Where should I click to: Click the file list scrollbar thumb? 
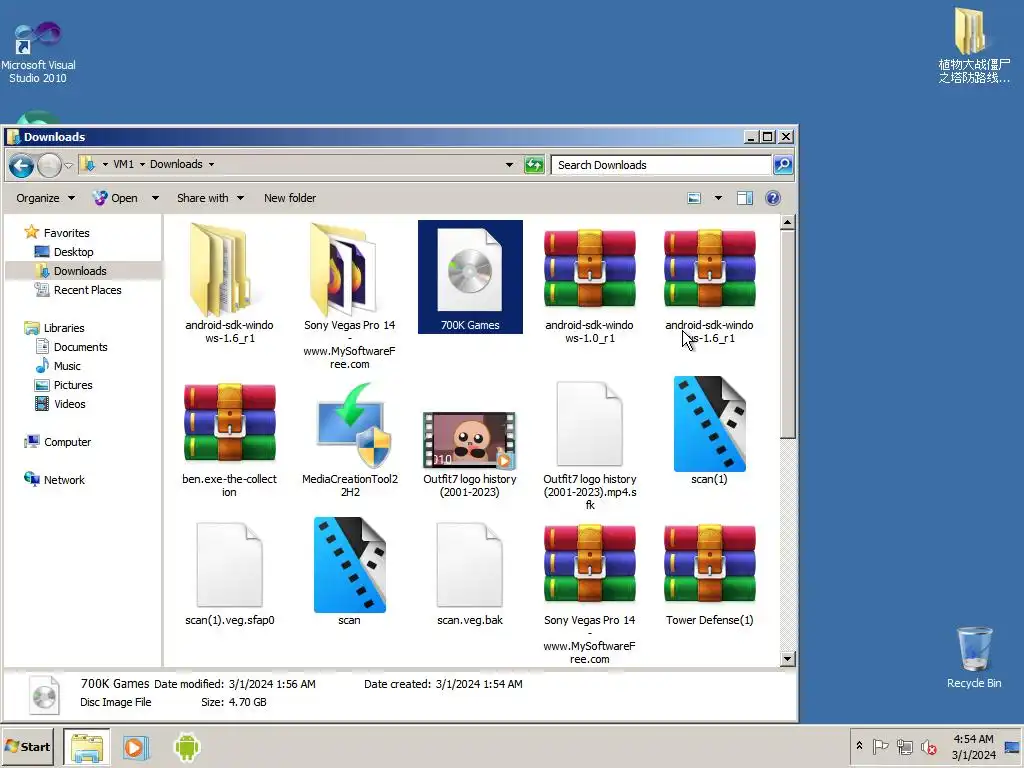[788, 334]
